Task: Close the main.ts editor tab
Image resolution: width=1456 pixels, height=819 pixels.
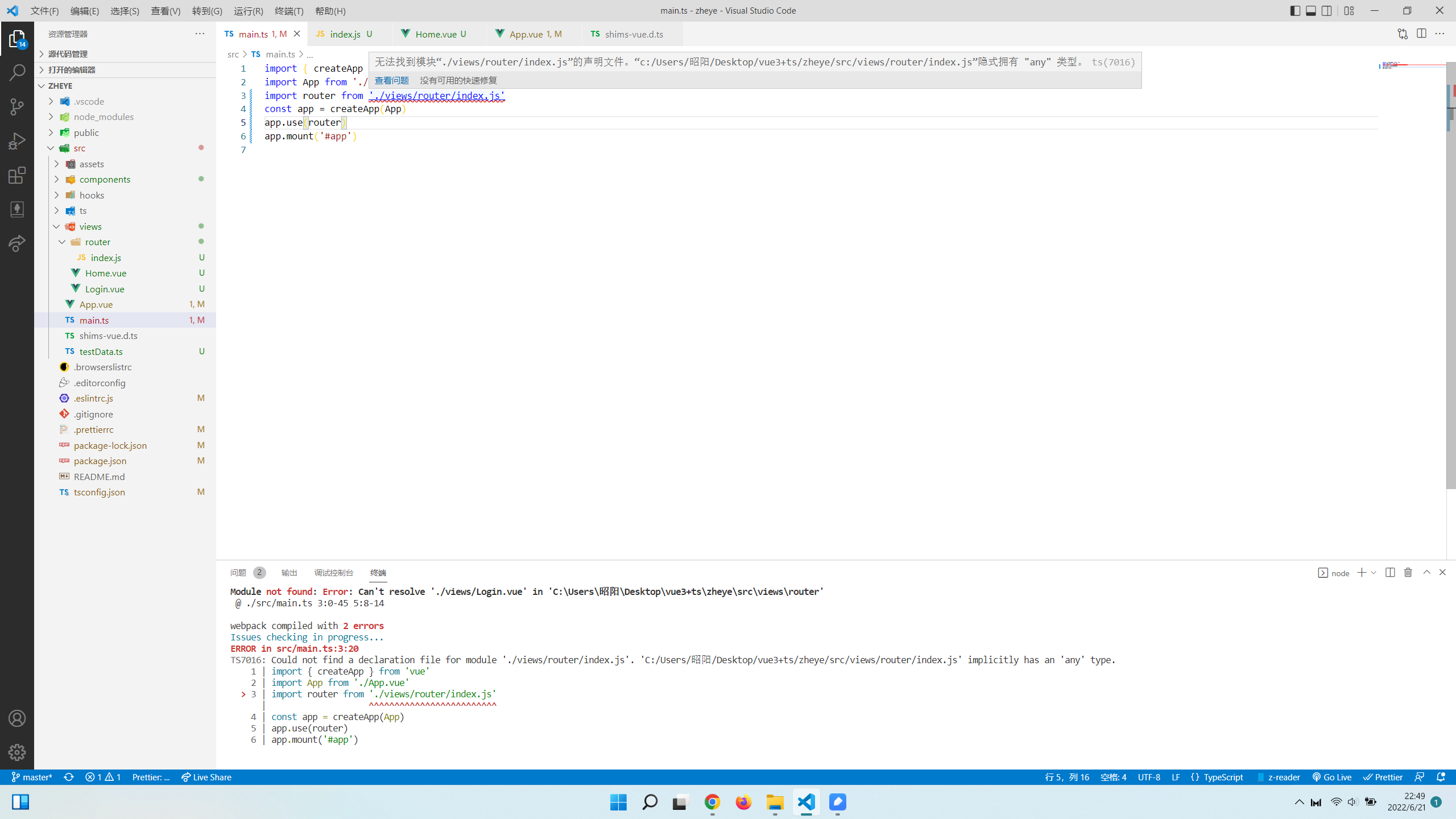Action: [x=297, y=34]
